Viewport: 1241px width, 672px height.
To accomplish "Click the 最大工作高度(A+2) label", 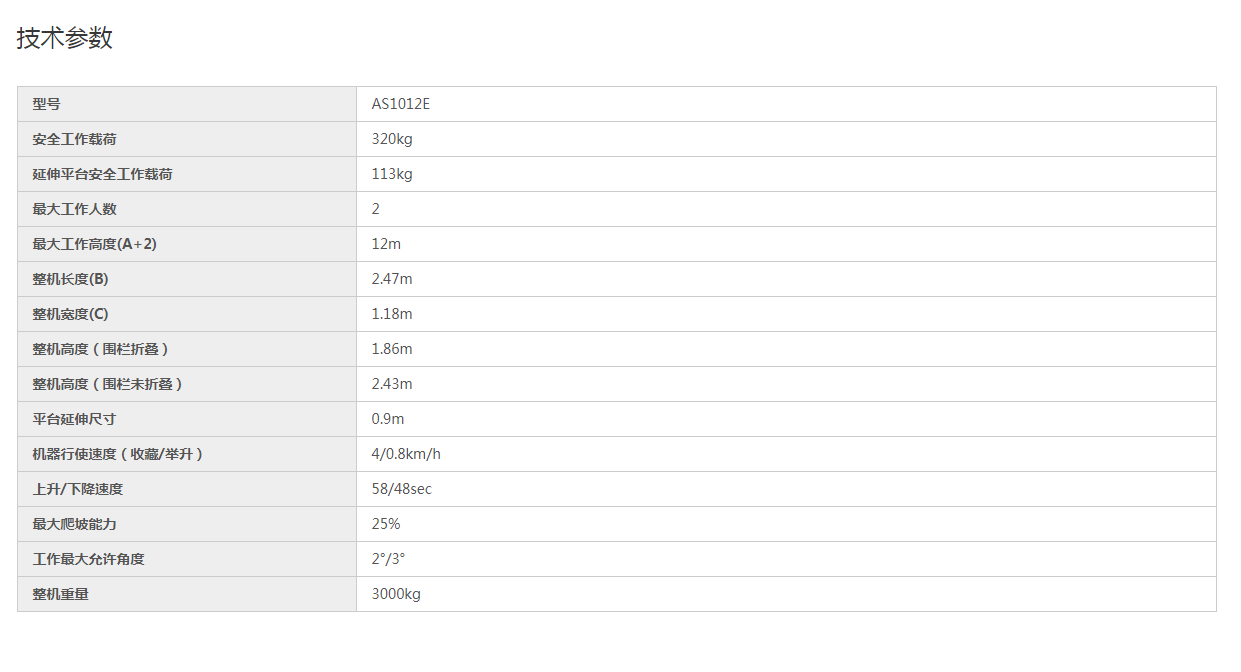I will pos(95,244).
